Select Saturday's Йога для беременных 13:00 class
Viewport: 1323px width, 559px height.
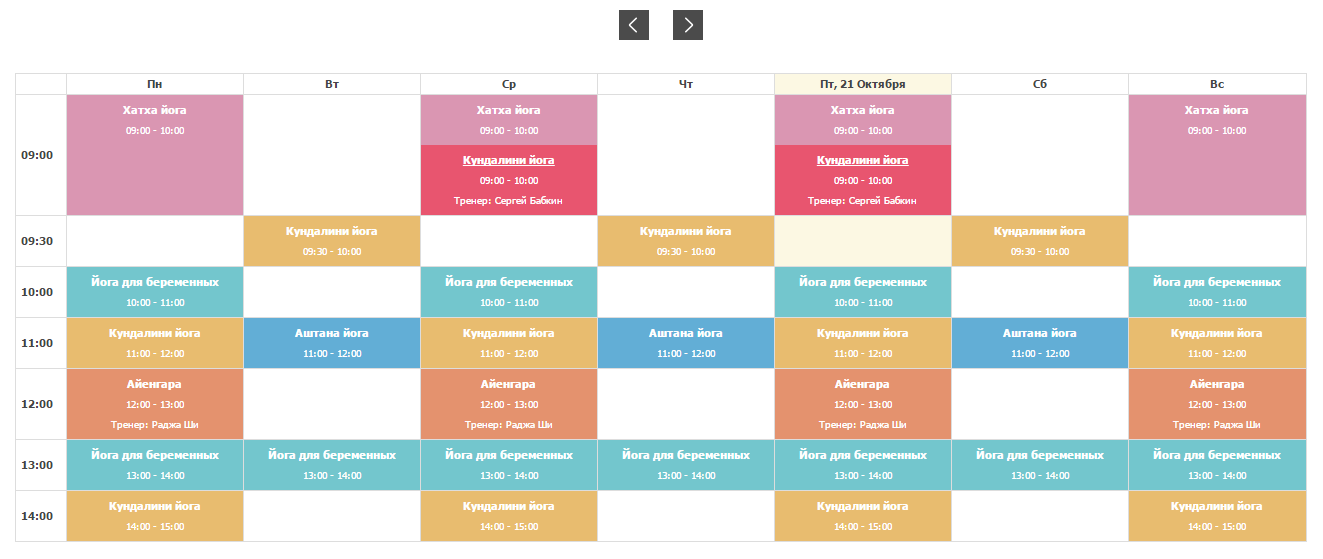point(1039,465)
